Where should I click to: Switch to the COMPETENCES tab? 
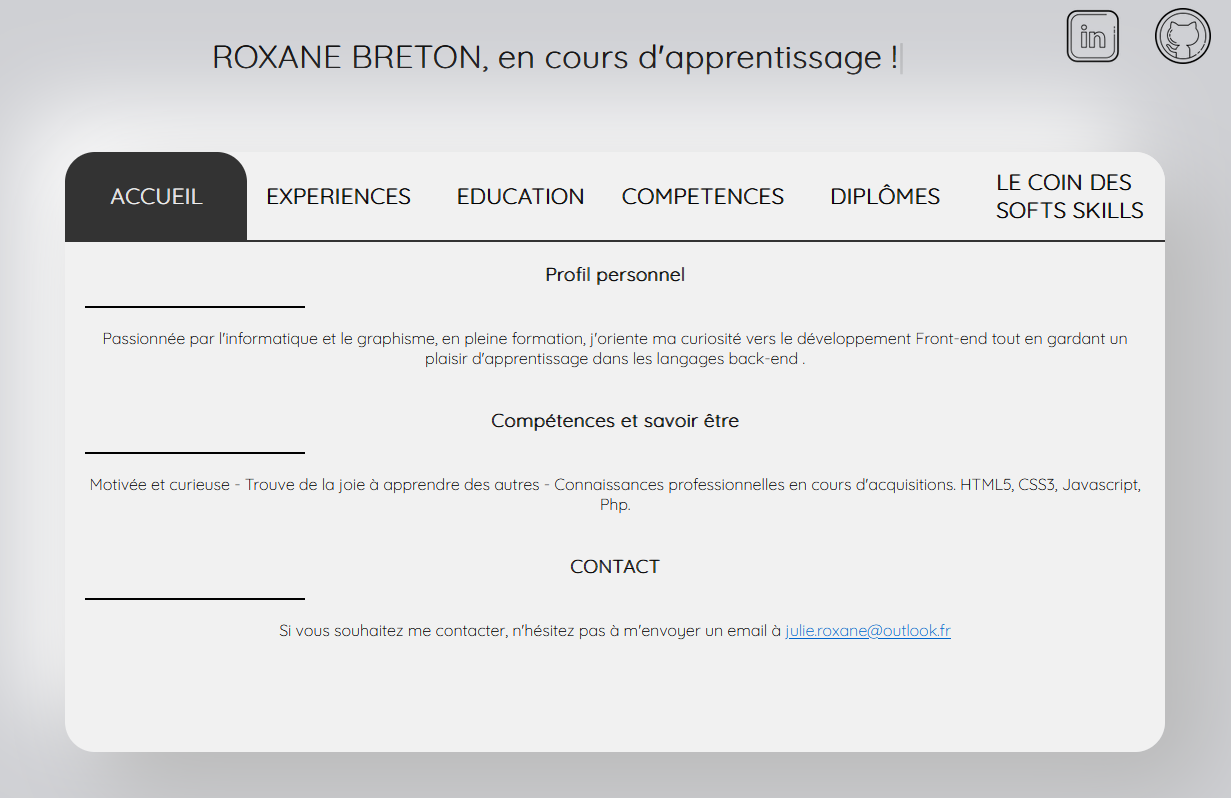point(702,196)
